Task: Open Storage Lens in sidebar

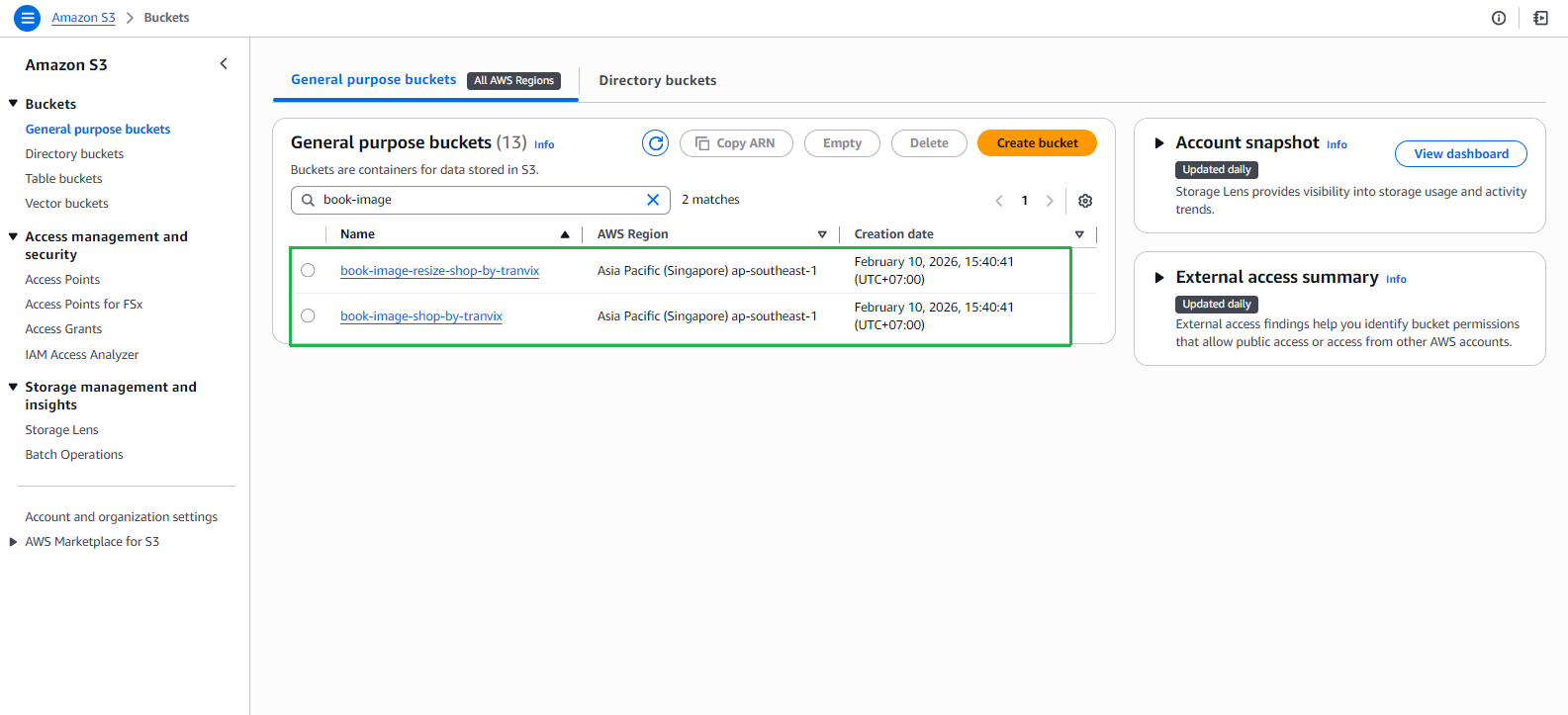Action: [x=61, y=430]
